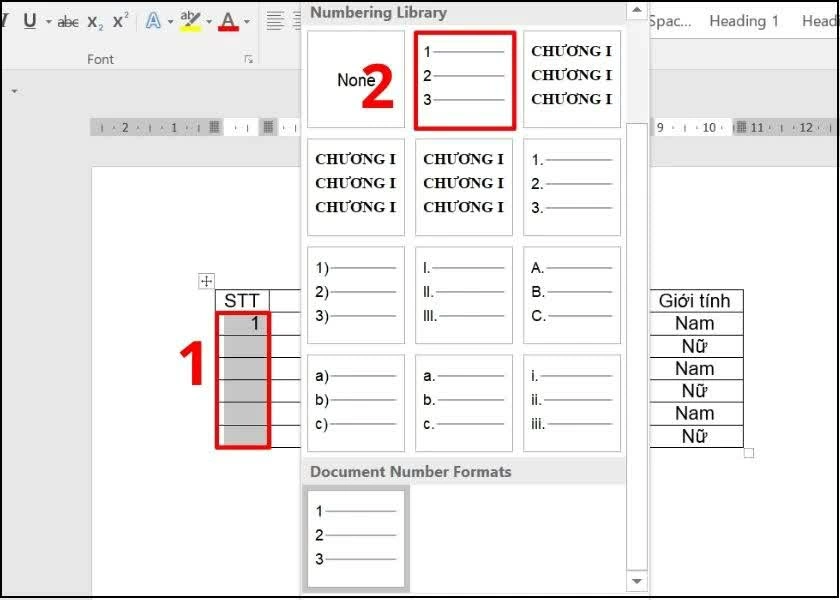Open the Font dialog launcher
This screenshot has width=840, height=600.
point(249,59)
